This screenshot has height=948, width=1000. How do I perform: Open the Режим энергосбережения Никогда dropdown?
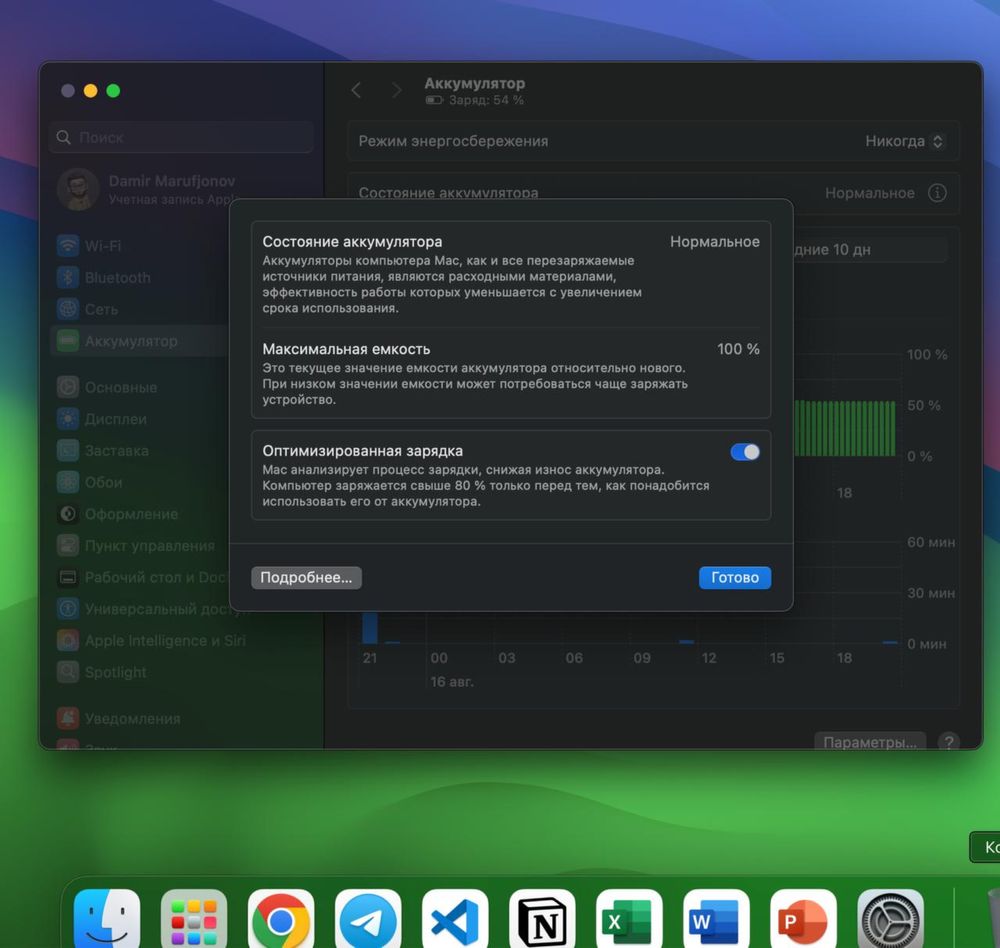click(904, 141)
